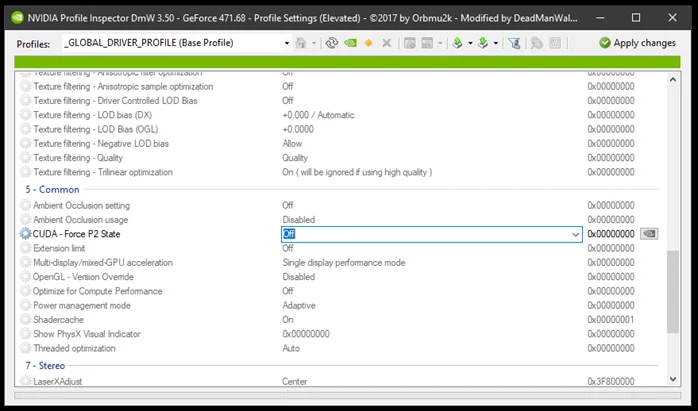Open the CUDA Force P2 State value dropdown
The image size is (698, 411).
(x=575, y=234)
